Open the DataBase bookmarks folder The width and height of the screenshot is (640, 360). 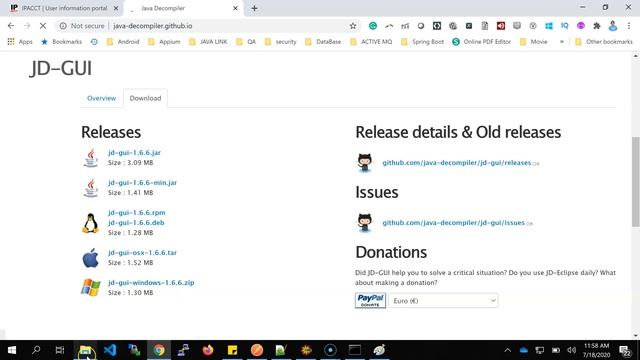(323, 42)
